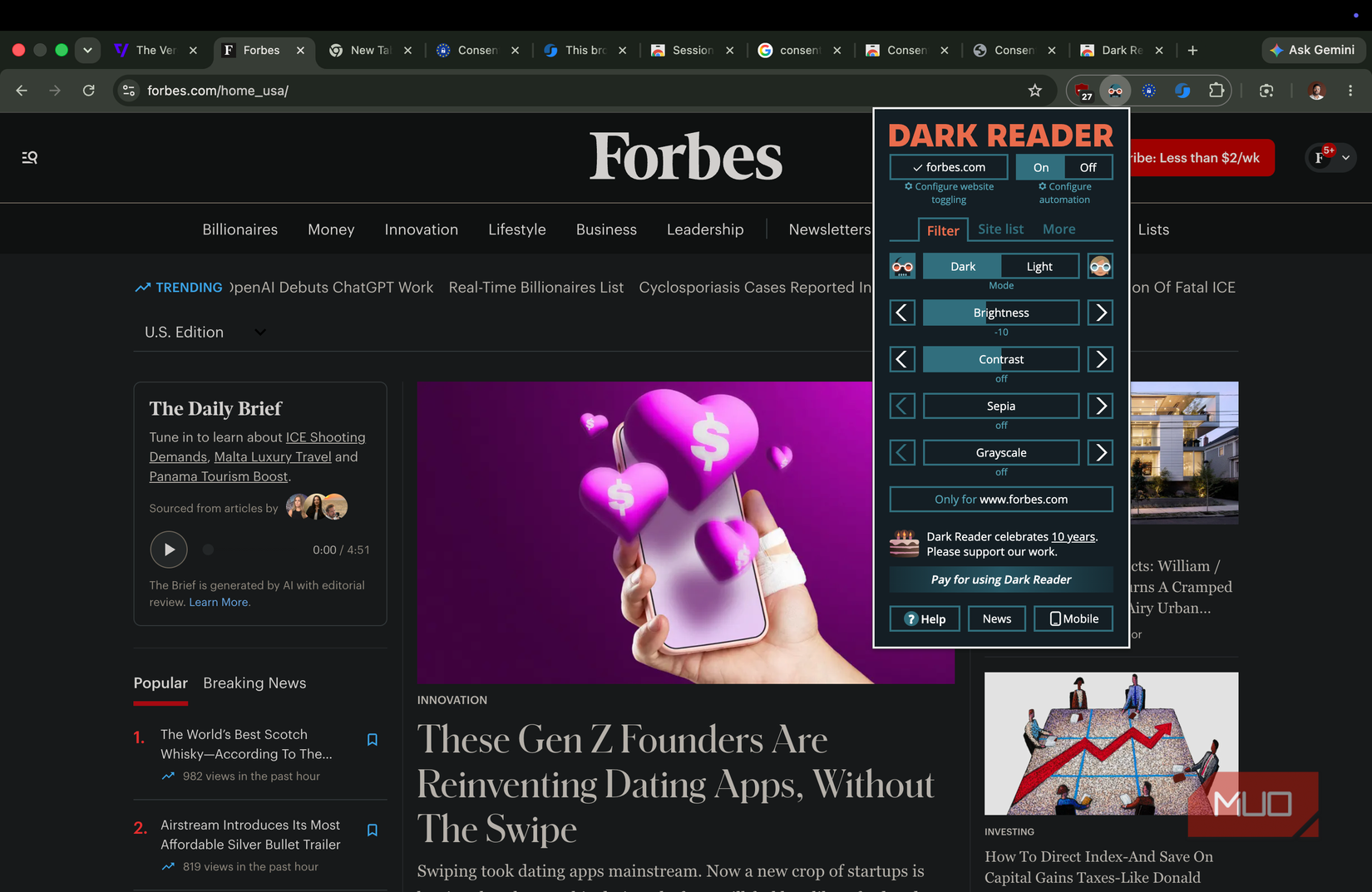Click the ad-blocker extension icon showing 27

(x=1083, y=91)
